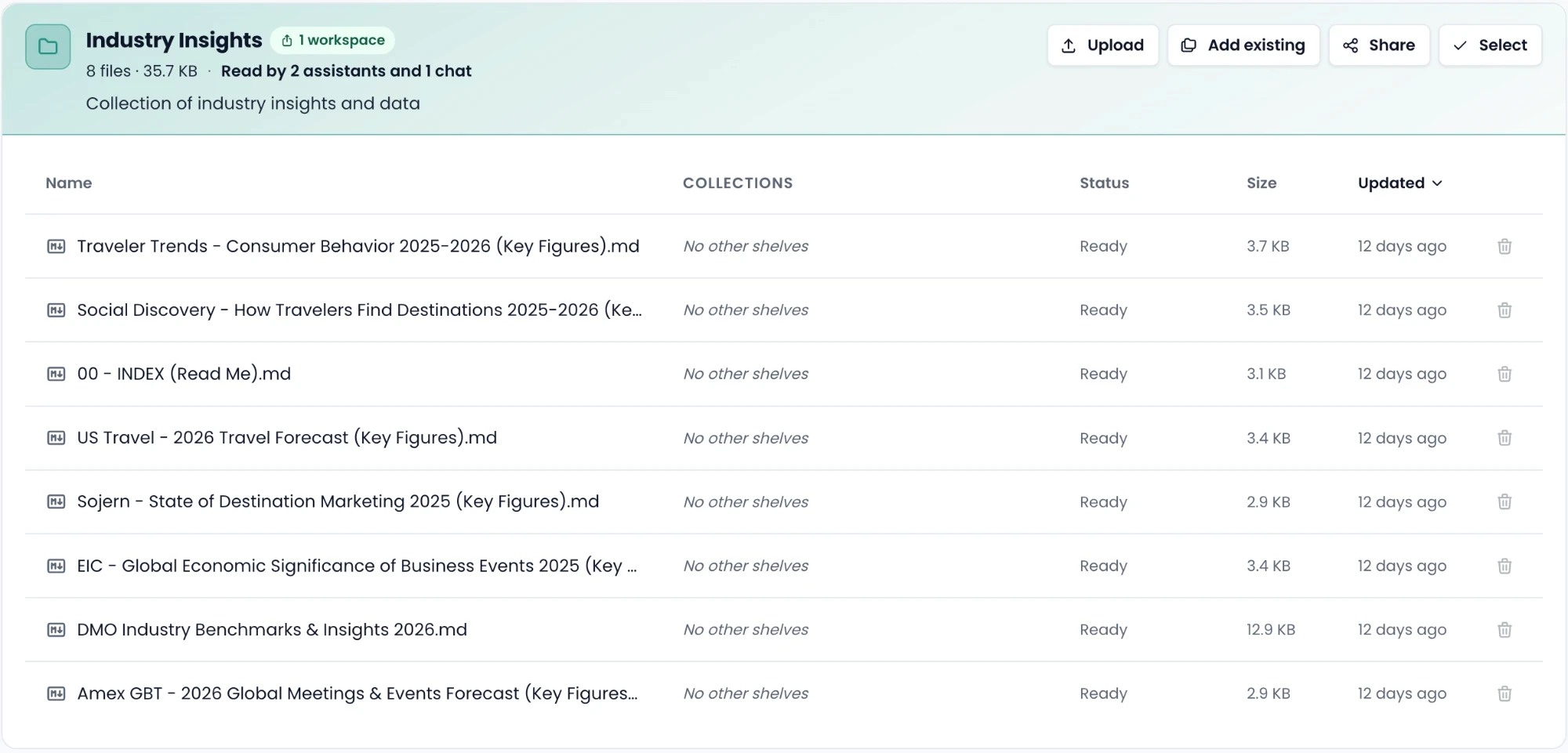The width and height of the screenshot is (1568, 753).
Task: Click markdown icon beside Traveler Trends file
Action: [56, 246]
